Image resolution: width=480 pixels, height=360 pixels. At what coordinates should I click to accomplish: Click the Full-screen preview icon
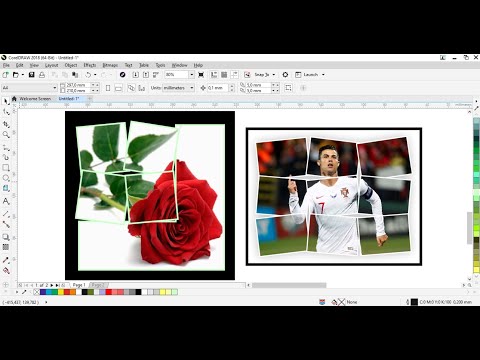click(x=201, y=75)
